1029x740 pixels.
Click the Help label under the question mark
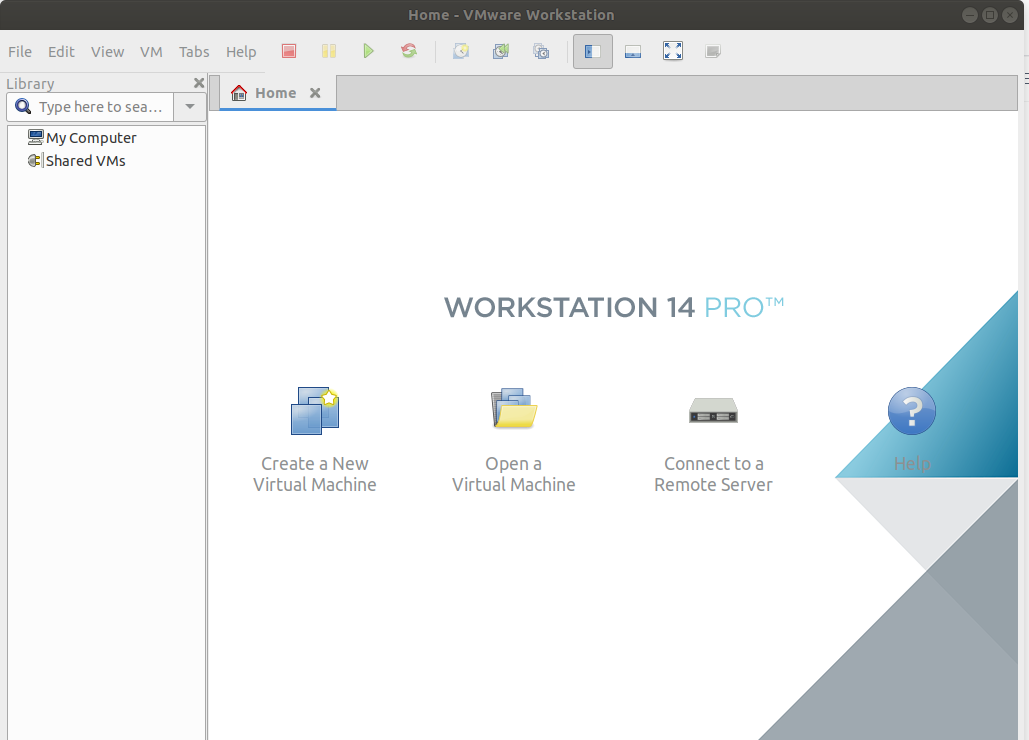(912, 464)
